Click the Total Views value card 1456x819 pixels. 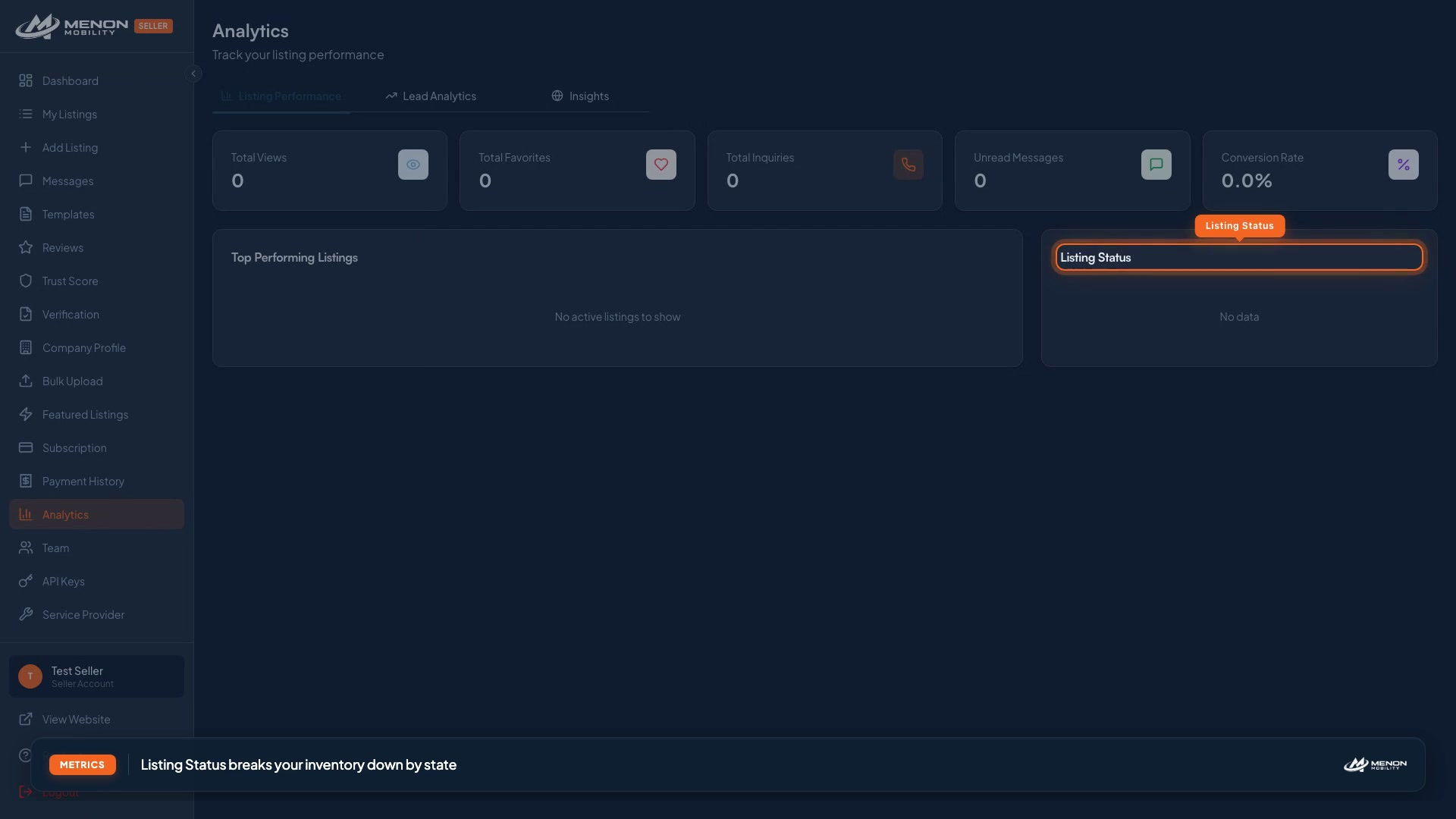coord(330,171)
